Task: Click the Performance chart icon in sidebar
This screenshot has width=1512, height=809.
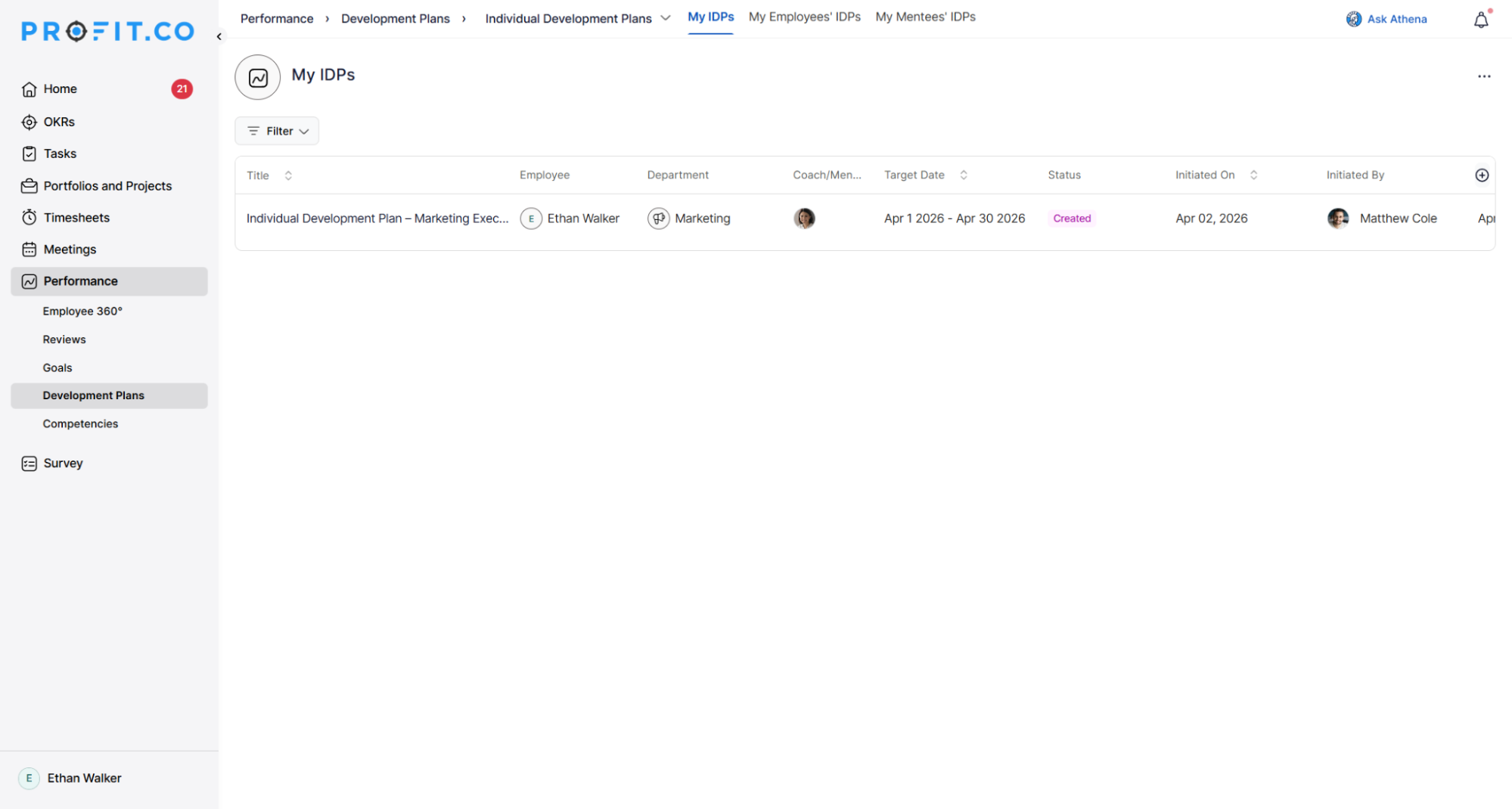Action: (29, 281)
